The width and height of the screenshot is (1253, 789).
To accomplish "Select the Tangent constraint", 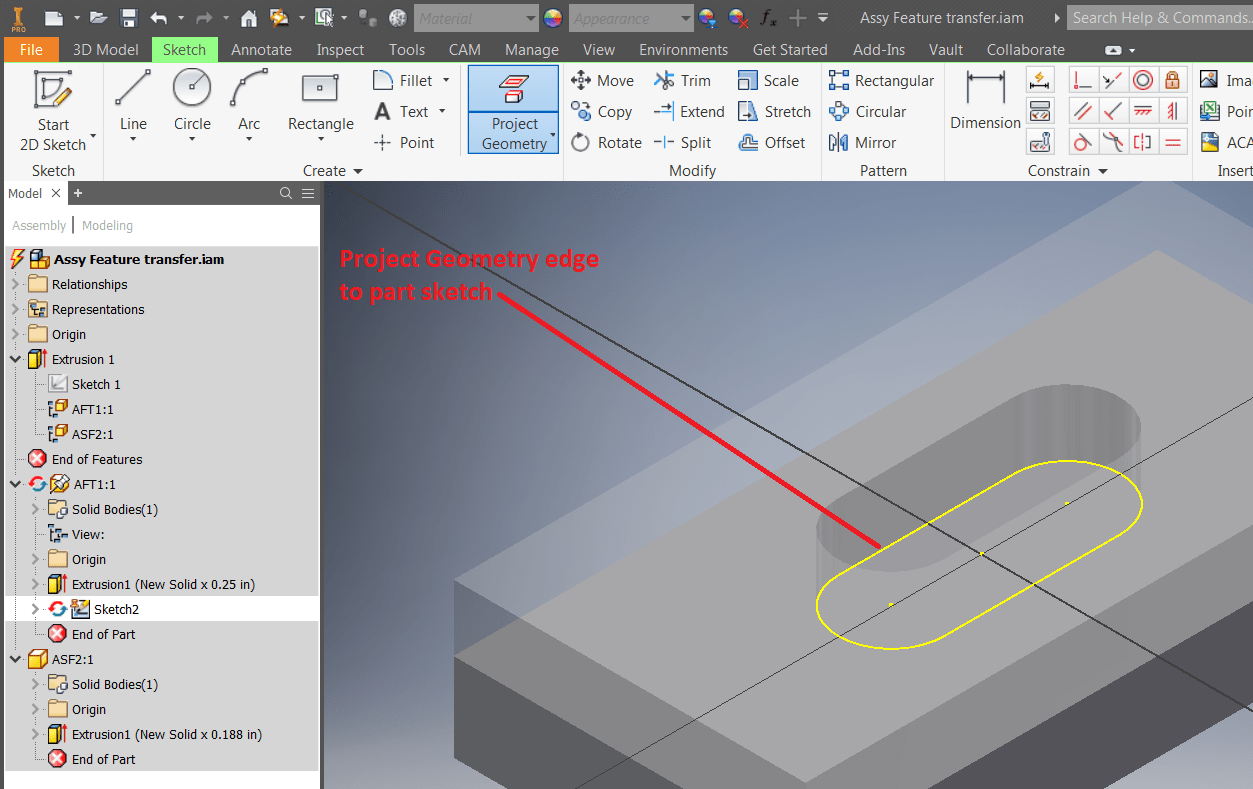I will click(x=1081, y=141).
